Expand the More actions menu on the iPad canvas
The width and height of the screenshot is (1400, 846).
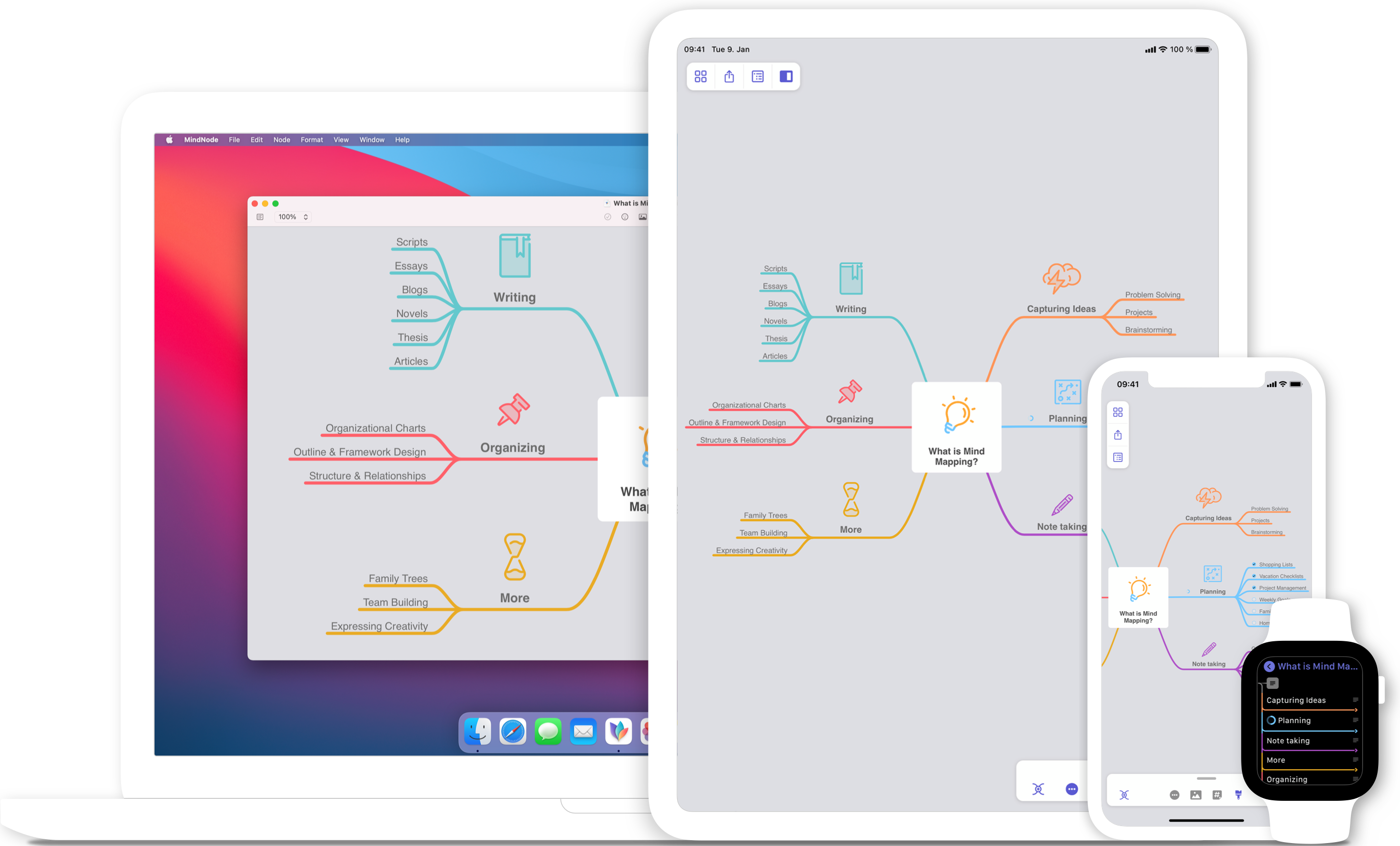click(1071, 789)
